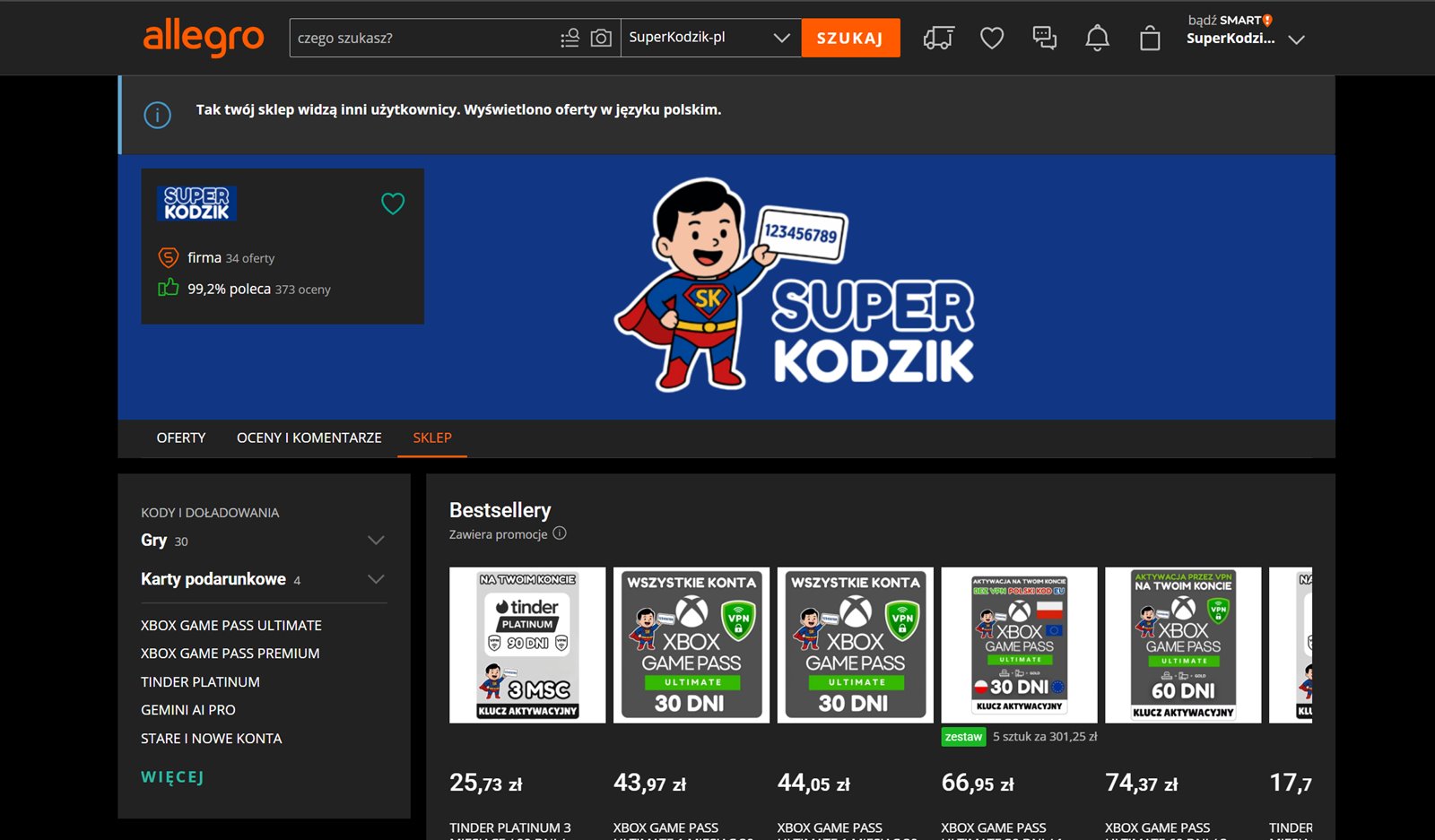Open Xbox Game Pass thumbnail priced 44,05 zł
Screen dimensions: 1435x840
(856, 645)
